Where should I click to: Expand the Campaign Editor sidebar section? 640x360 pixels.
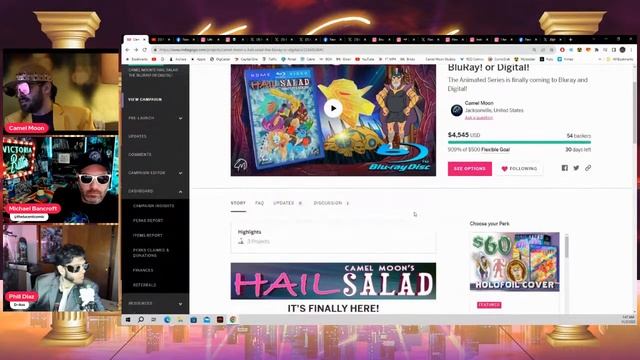pos(155,173)
